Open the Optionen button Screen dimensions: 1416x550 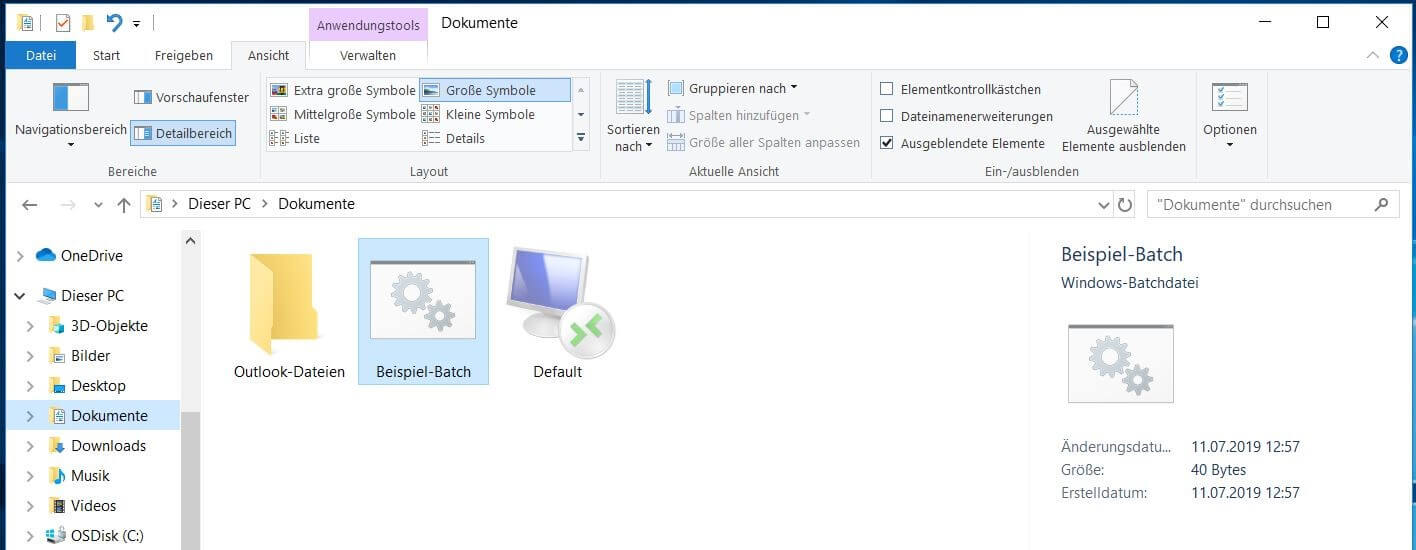pos(1230,113)
